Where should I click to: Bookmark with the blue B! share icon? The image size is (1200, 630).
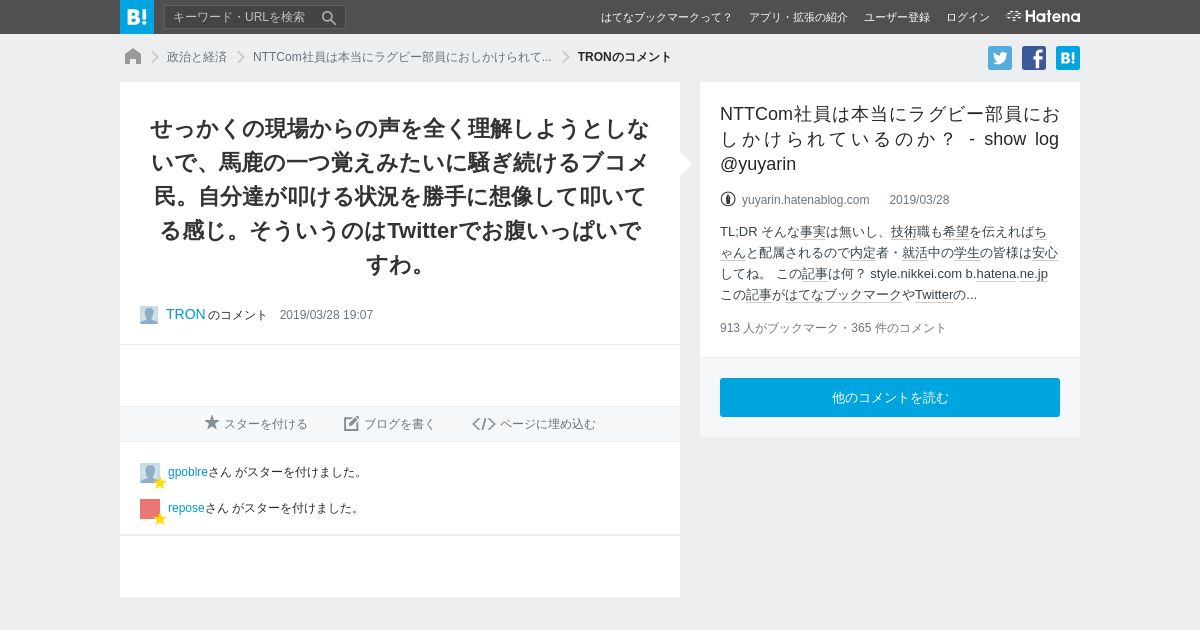[x=1068, y=58]
